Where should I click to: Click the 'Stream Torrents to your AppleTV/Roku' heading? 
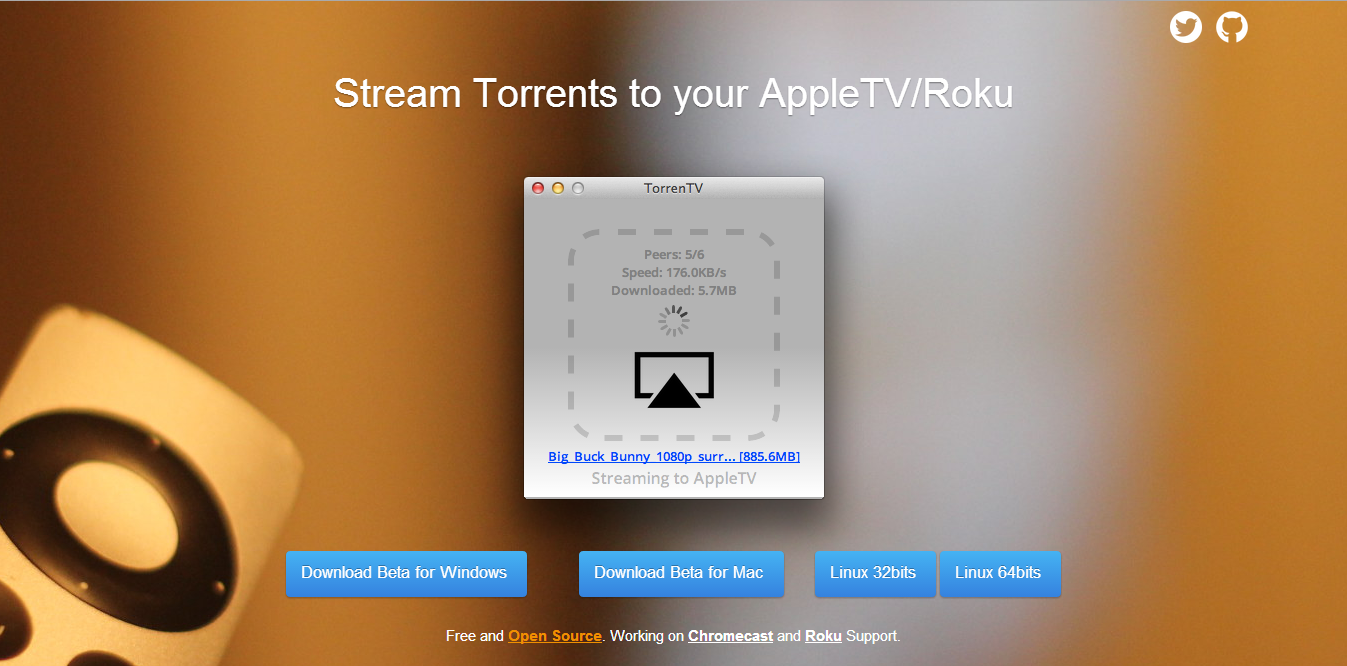(674, 94)
